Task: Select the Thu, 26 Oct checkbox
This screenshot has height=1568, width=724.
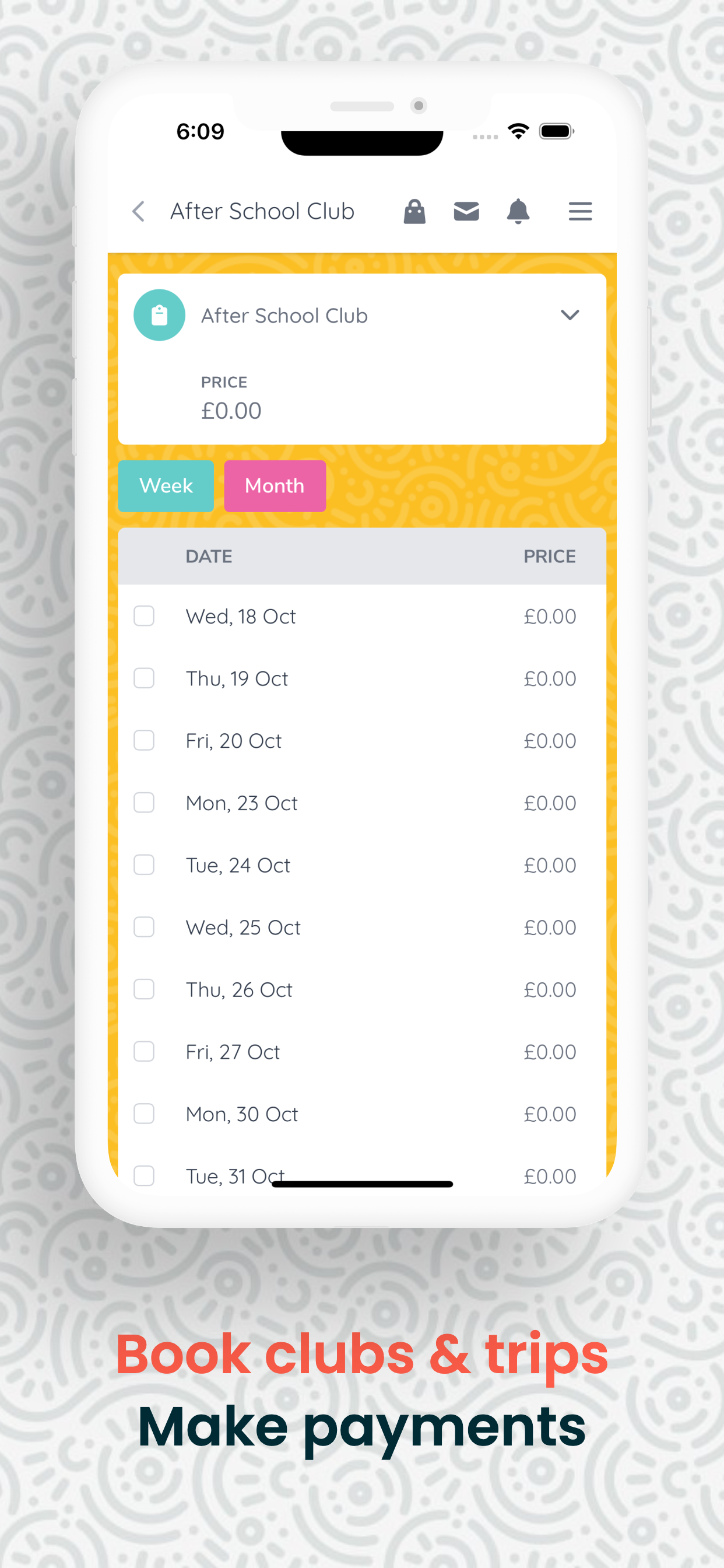Action: pyautogui.click(x=144, y=989)
